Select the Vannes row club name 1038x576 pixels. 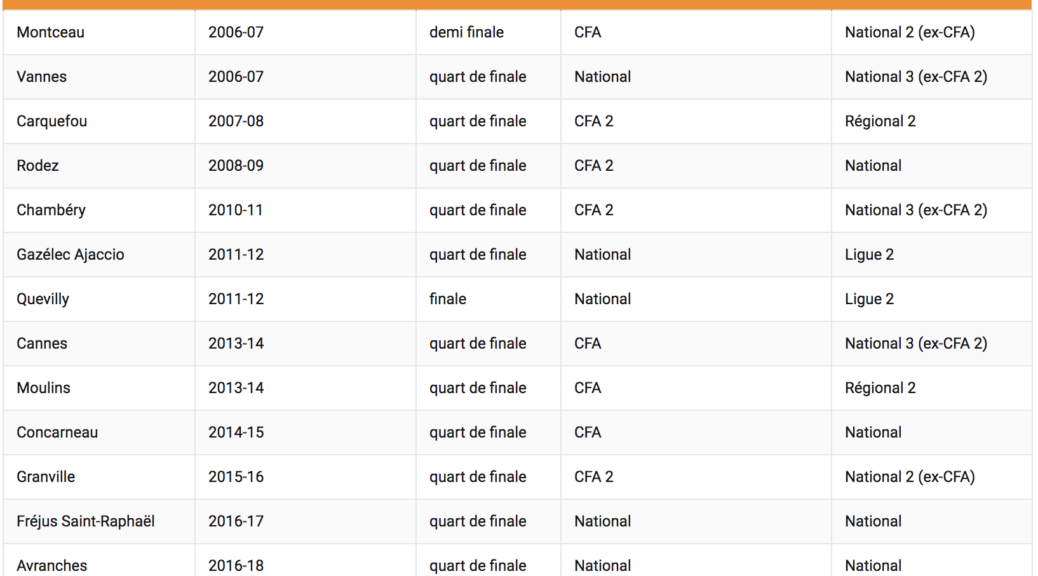[43, 77]
